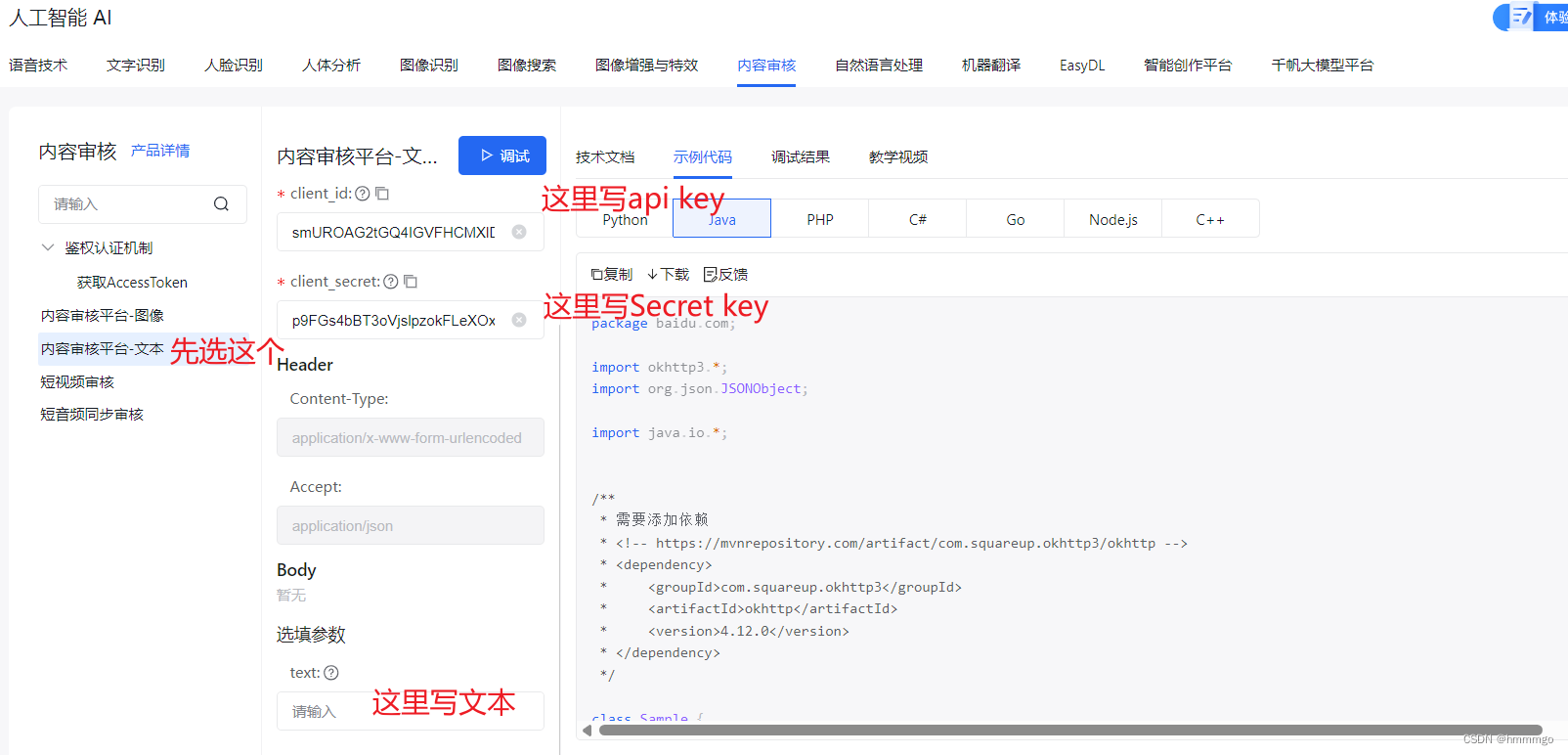The height and width of the screenshot is (755, 1568).
Task: Click help icon next to client_secret
Action: [391, 282]
